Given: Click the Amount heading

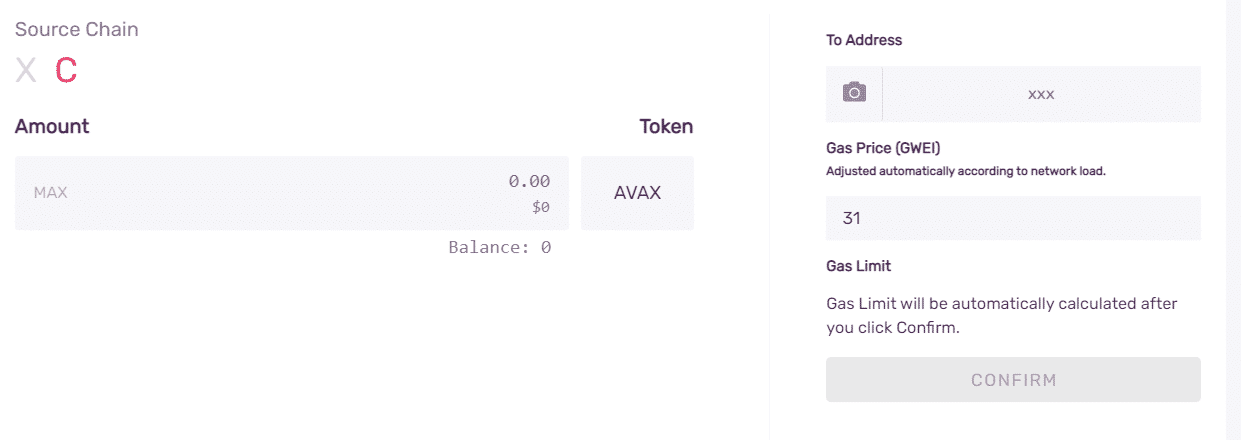Looking at the screenshot, I should point(52,126).
